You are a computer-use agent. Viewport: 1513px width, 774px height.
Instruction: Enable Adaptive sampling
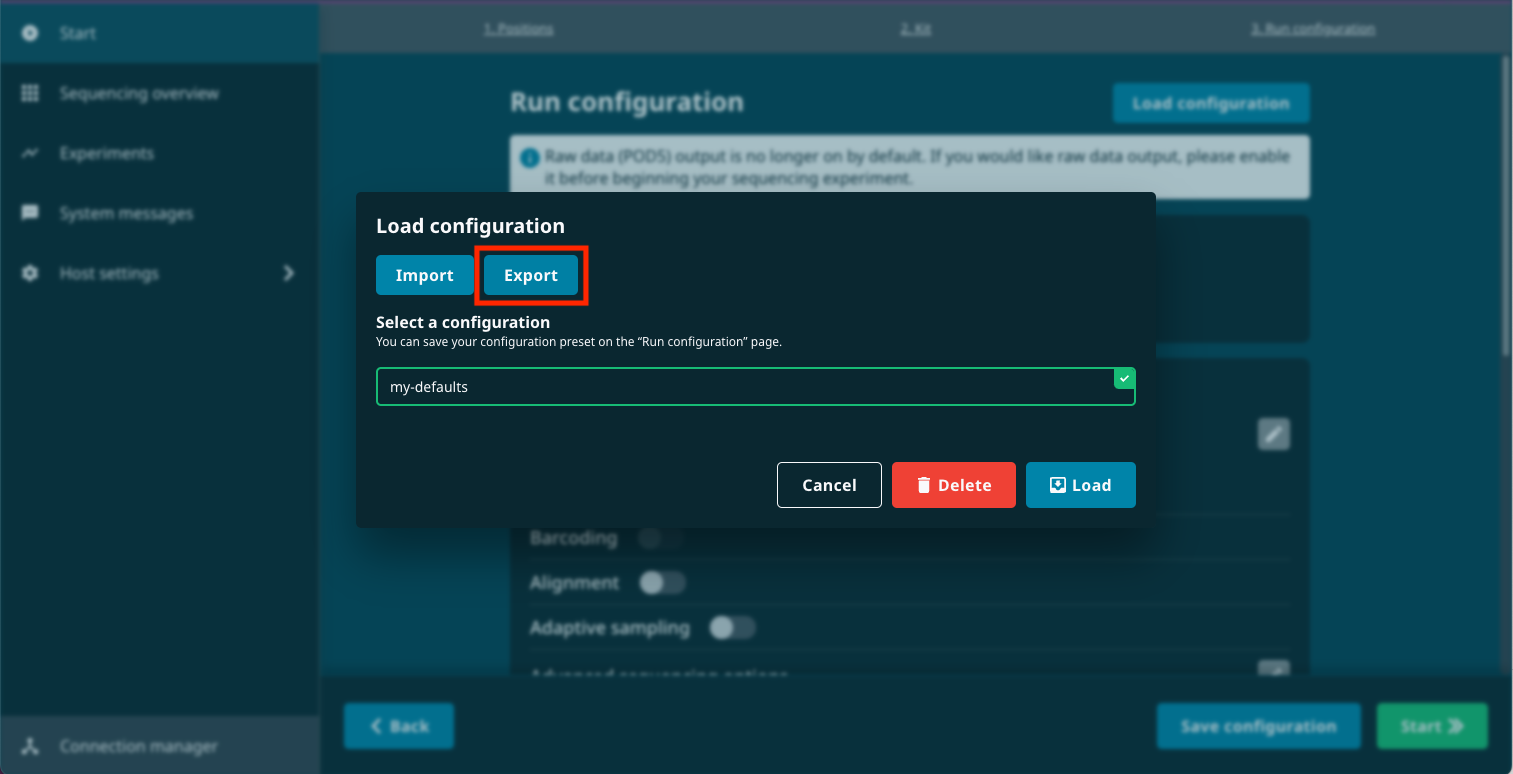[x=731, y=627]
